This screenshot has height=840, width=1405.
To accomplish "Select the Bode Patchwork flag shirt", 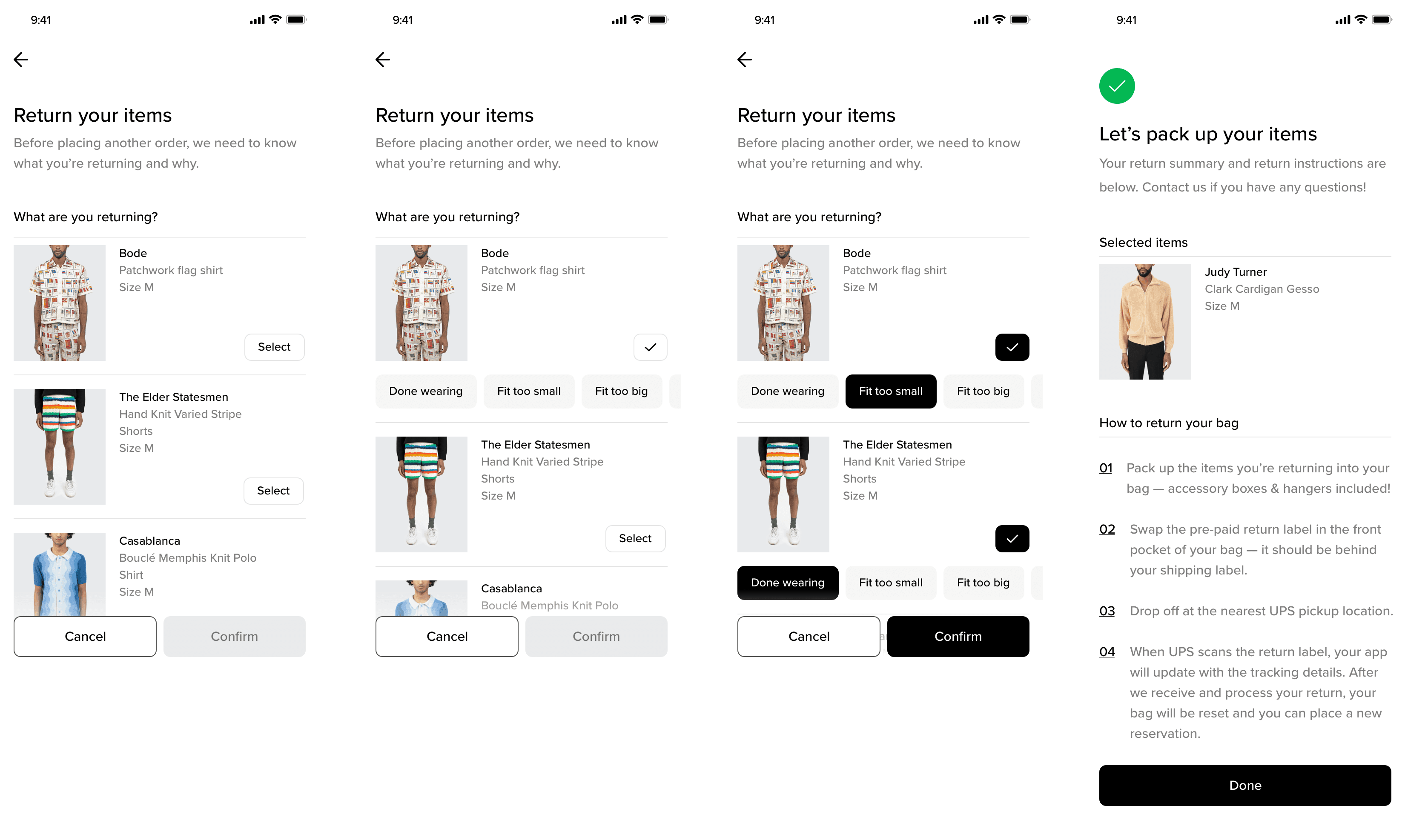I will 274,347.
